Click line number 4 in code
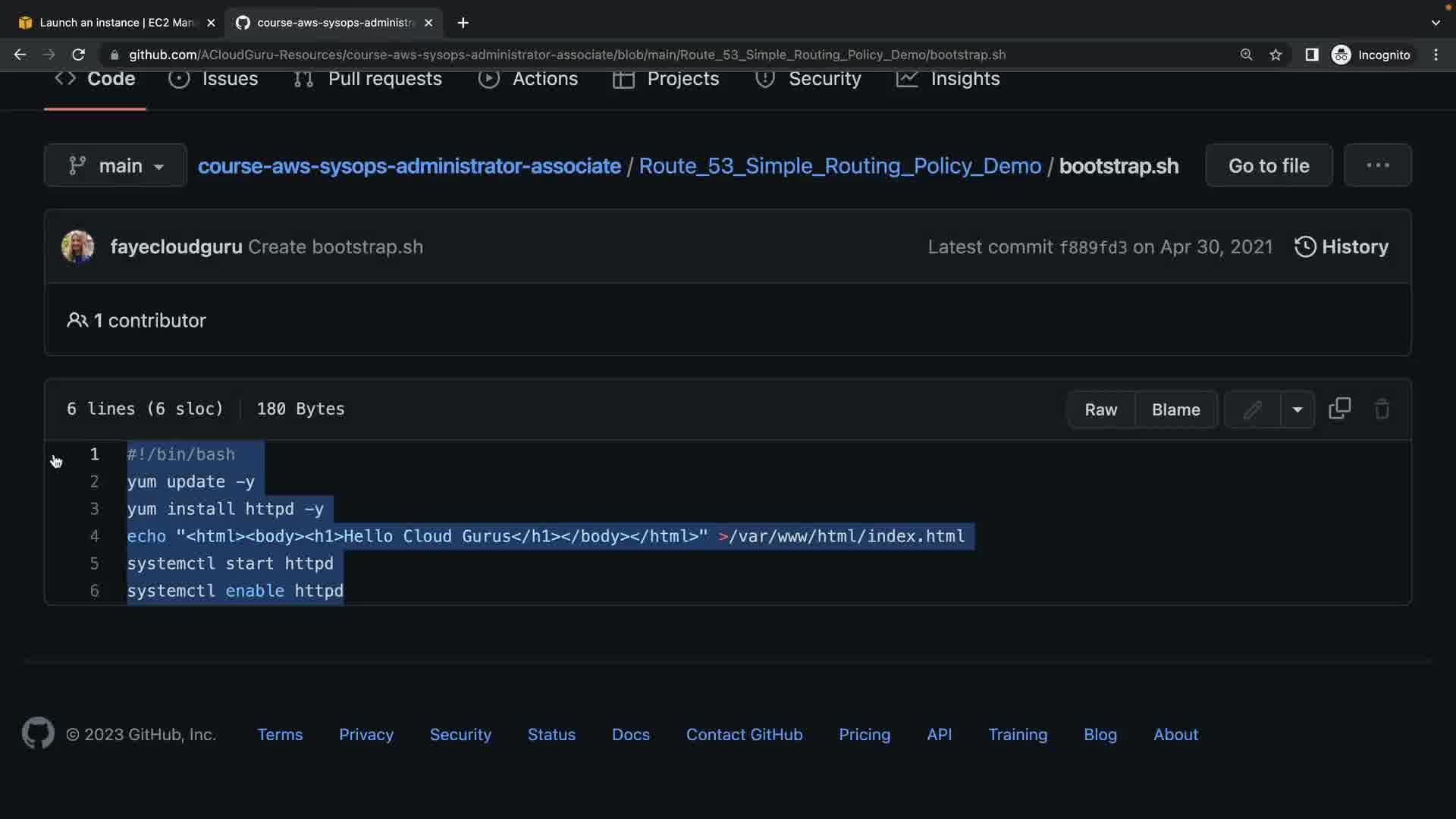Viewport: 1456px width, 819px height. tap(95, 536)
